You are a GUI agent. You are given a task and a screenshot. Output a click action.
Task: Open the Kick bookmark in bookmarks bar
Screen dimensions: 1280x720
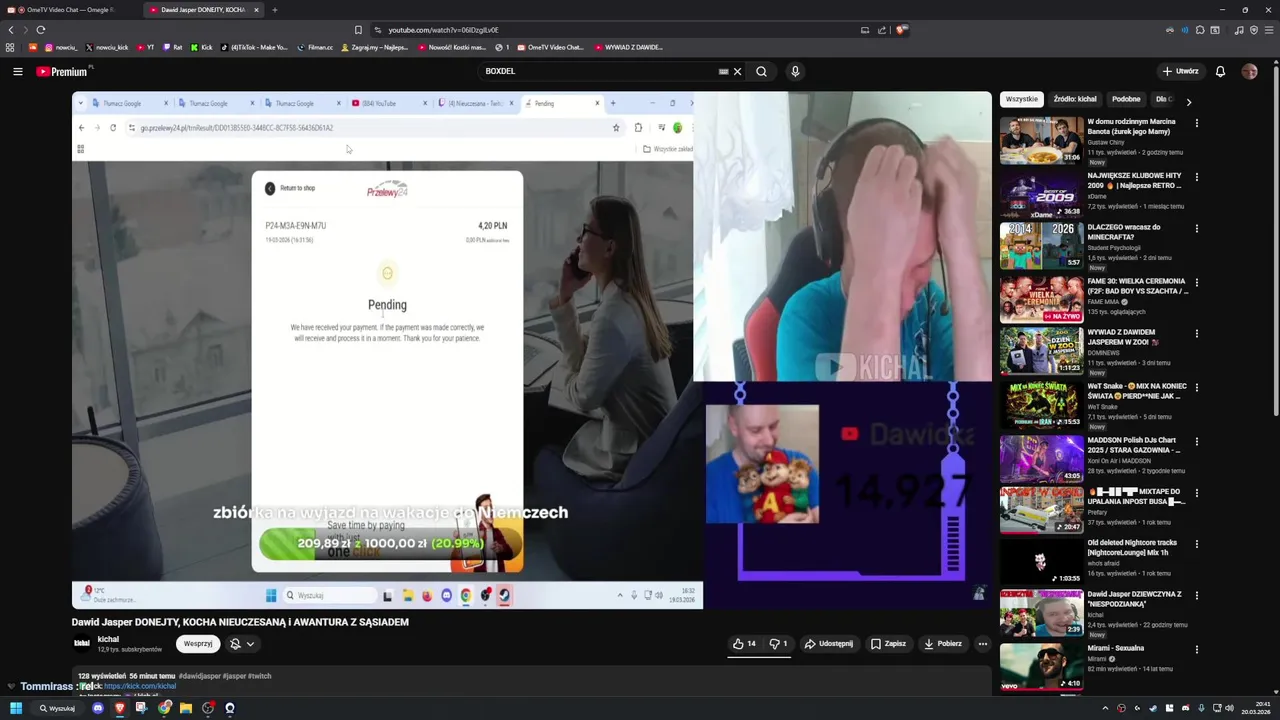[202, 47]
